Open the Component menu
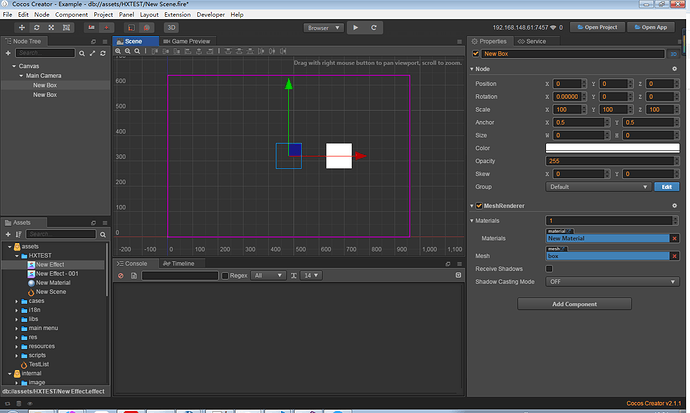Screen dimensions: 690x413 point(70,15)
